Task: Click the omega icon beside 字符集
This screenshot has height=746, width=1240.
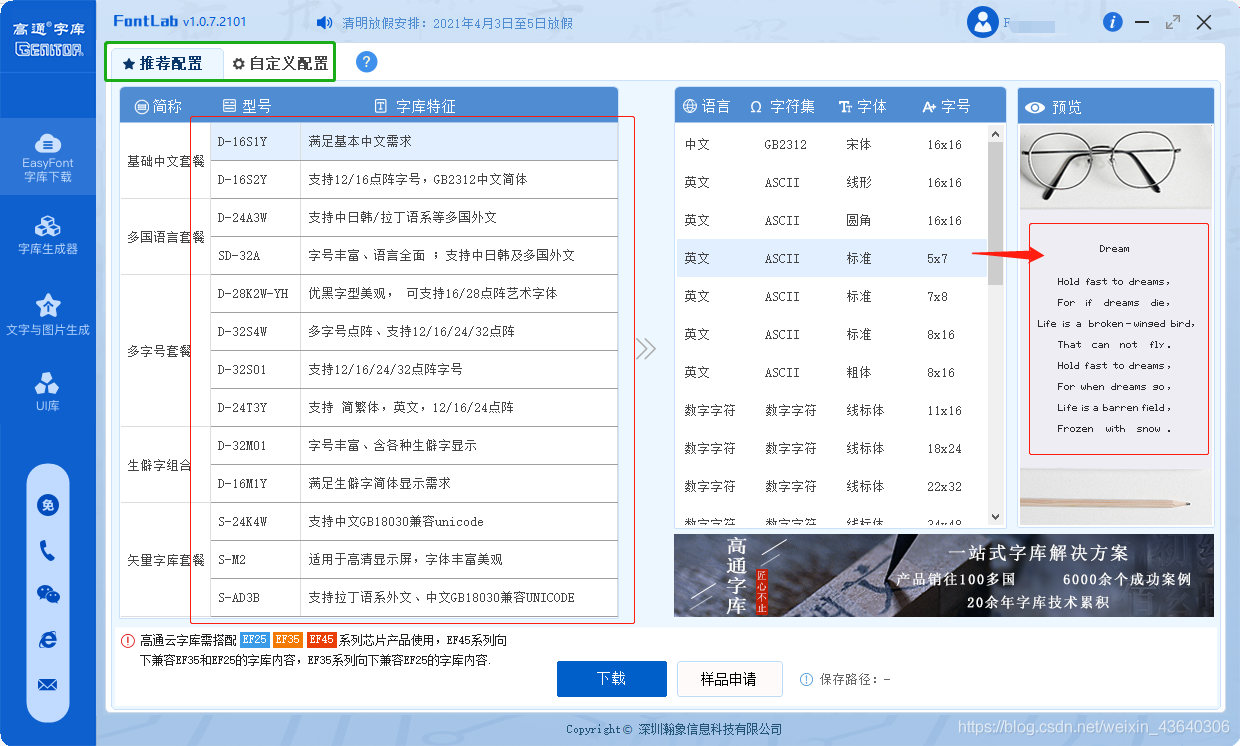Action: [756, 106]
